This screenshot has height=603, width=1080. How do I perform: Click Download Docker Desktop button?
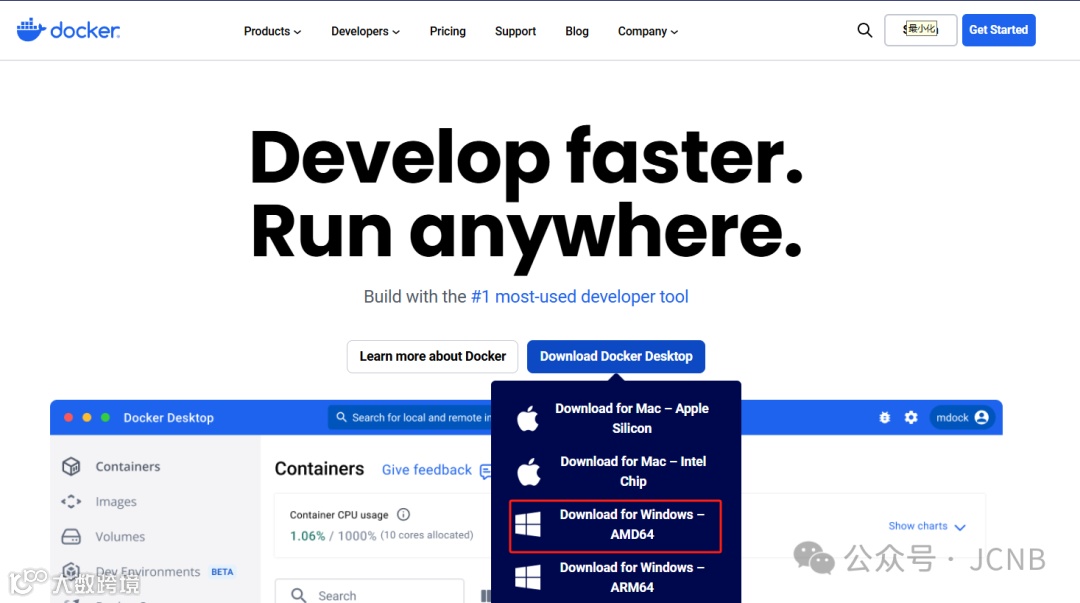[616, 356]
